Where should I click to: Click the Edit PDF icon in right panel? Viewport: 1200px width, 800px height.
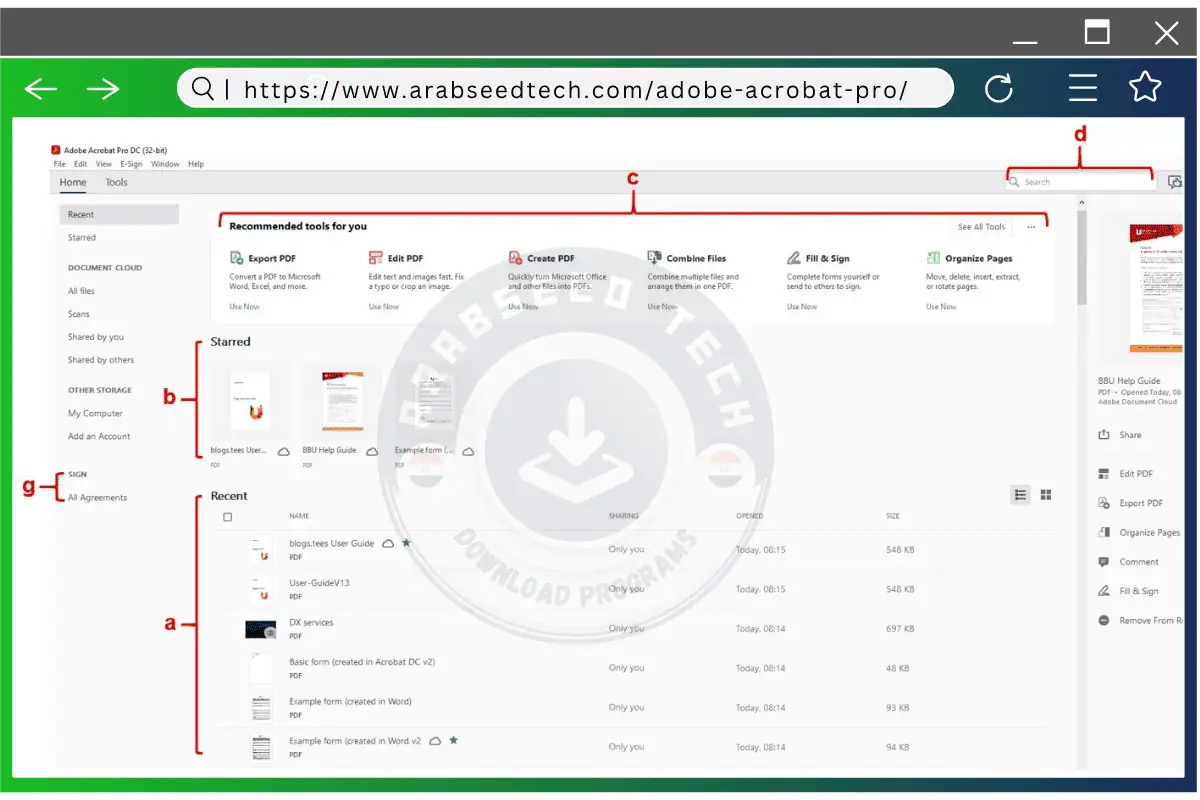tap(1104, 472)
